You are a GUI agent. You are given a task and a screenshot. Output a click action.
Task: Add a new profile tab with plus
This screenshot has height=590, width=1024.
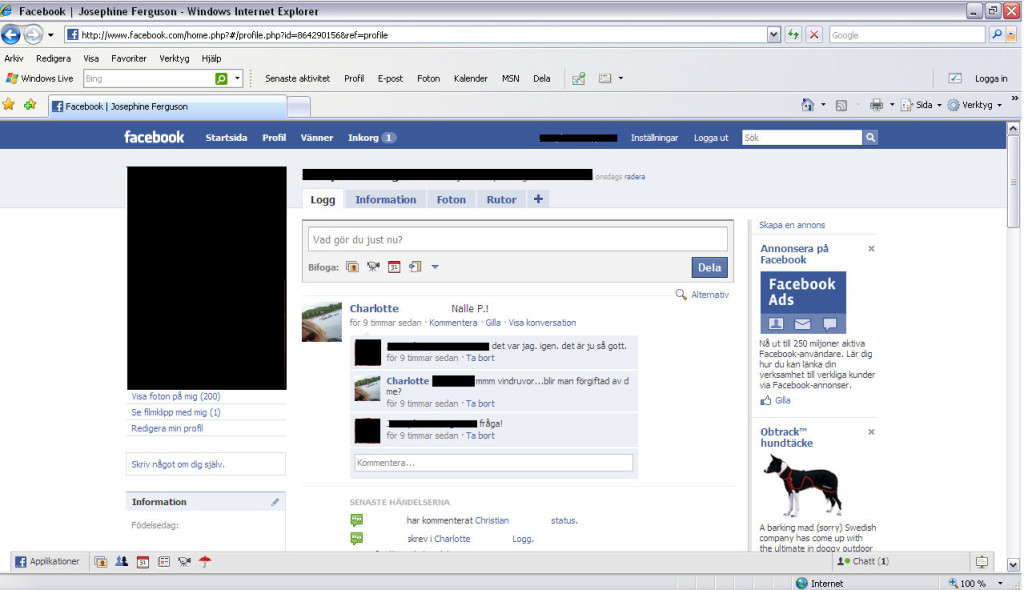pos(538,199)
